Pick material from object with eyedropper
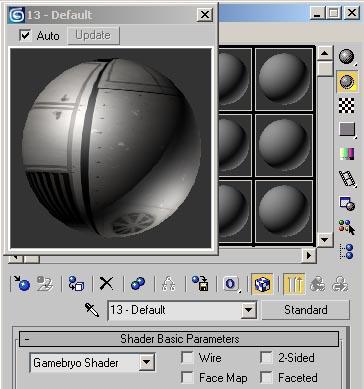Image resolution: width=364 pixels, height=389 pixels. pyautogui.click(x=92, y=310)
